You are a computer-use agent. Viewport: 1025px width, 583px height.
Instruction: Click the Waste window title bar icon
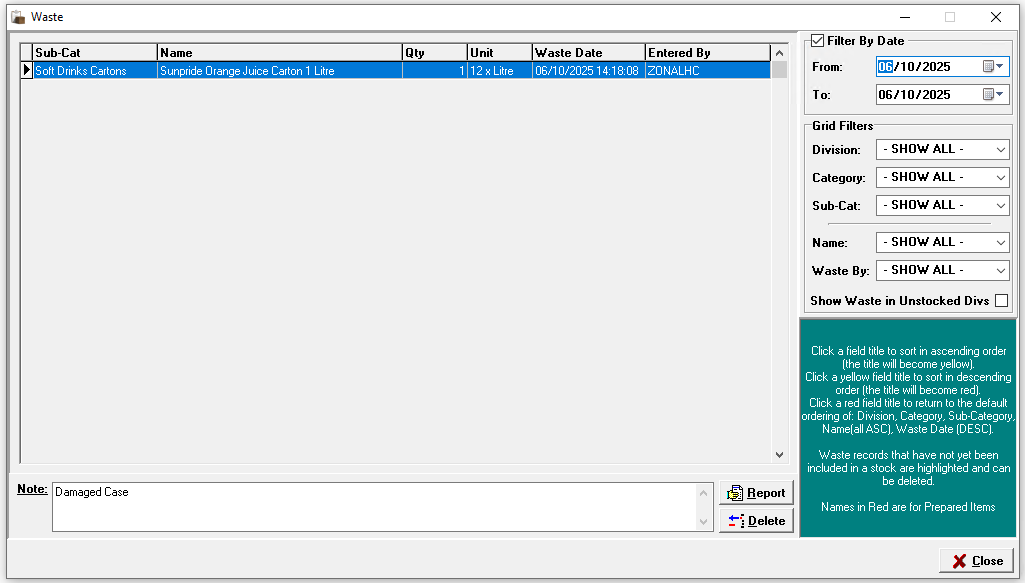click(17, 17)
